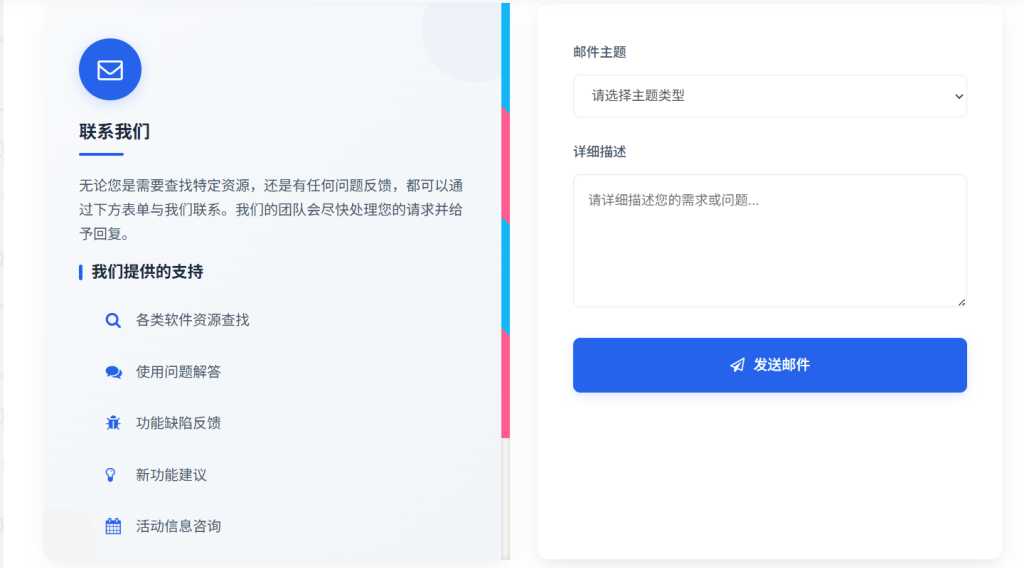The image size is (1024, 568).
Task: Click the 联系我们 heading
Action: coord(114,132)
